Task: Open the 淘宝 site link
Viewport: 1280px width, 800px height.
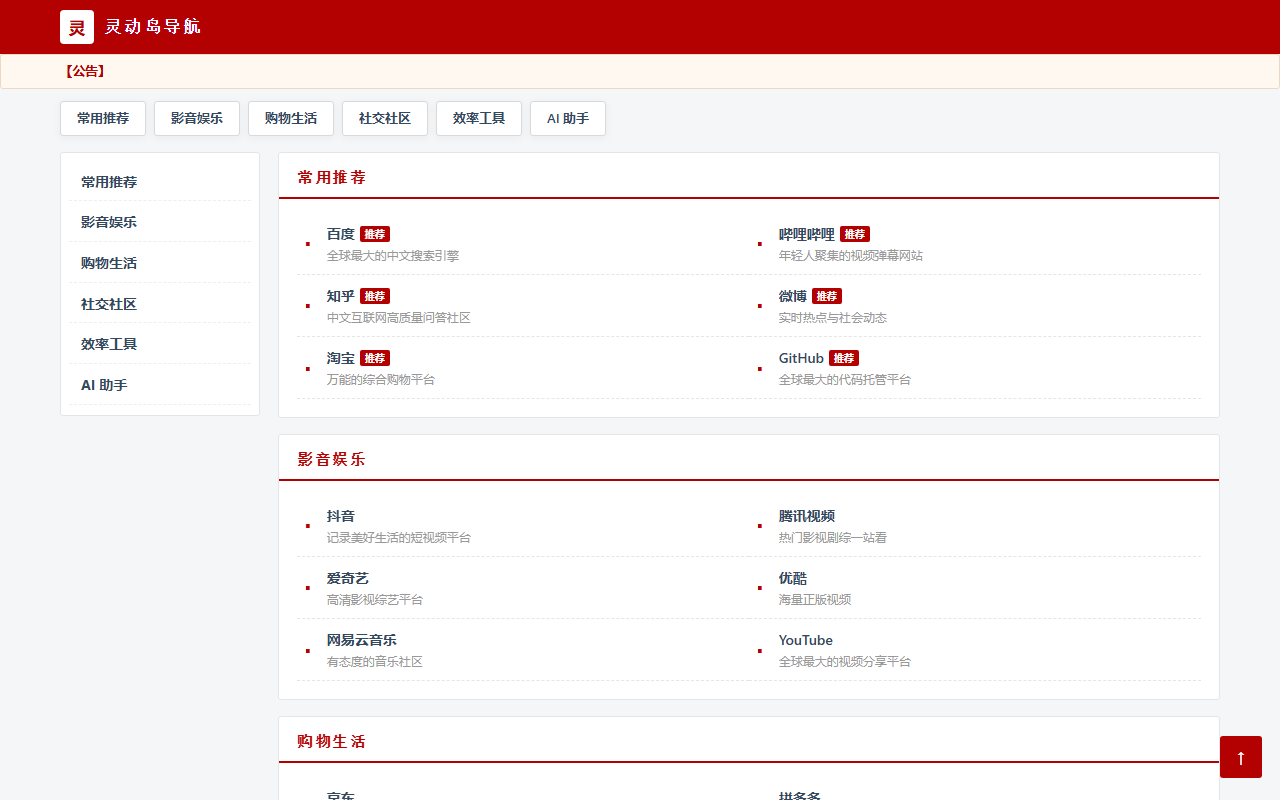Action: 341,358
